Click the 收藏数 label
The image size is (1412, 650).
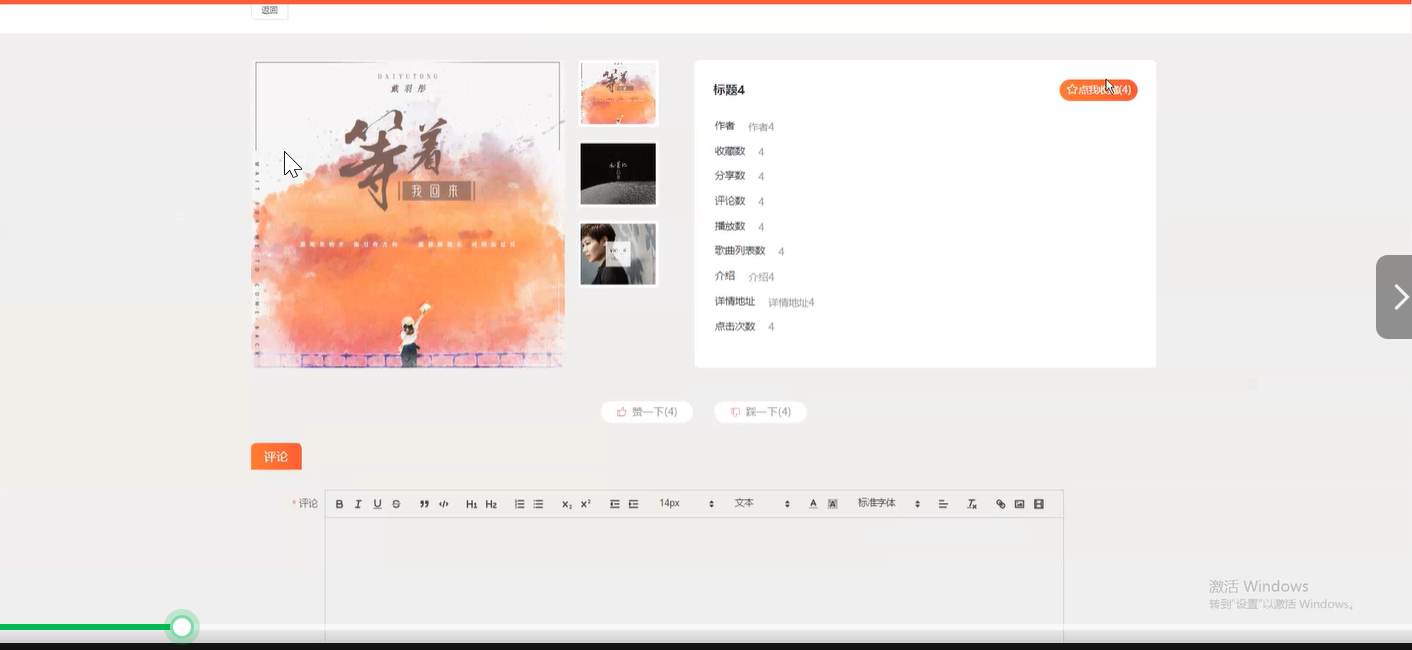730,151
